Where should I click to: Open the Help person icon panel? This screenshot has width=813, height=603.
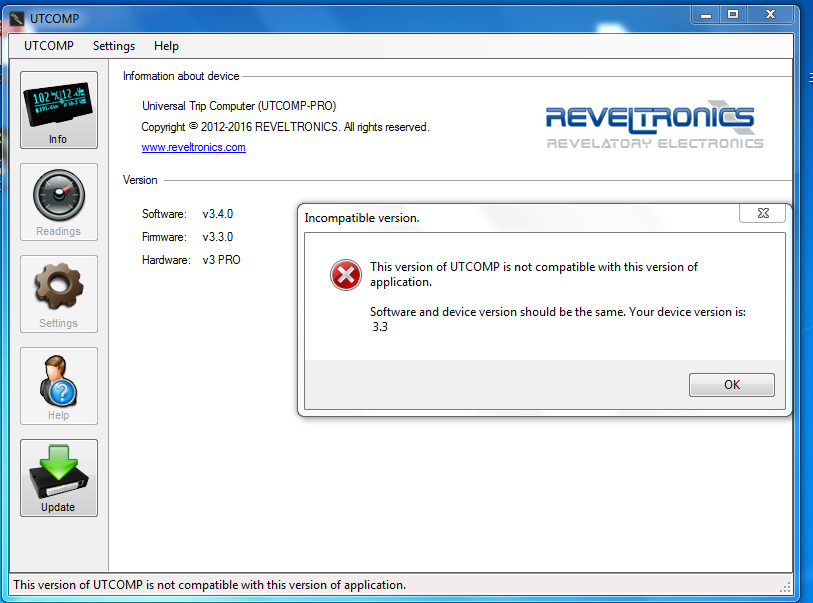click(59, 386)
